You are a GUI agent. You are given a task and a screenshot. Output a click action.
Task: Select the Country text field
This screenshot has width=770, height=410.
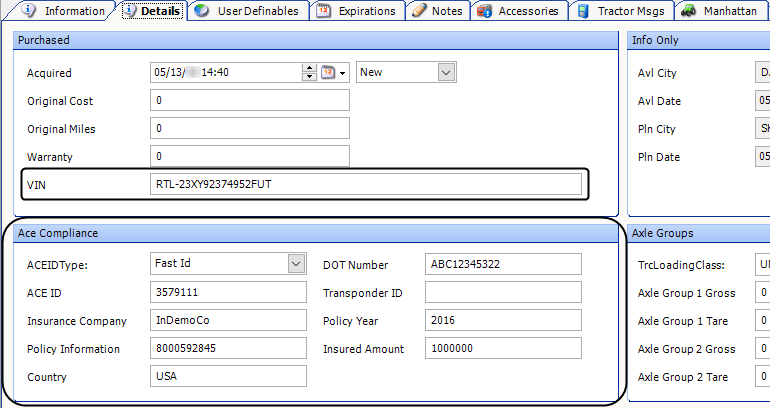tap(228, 376)
